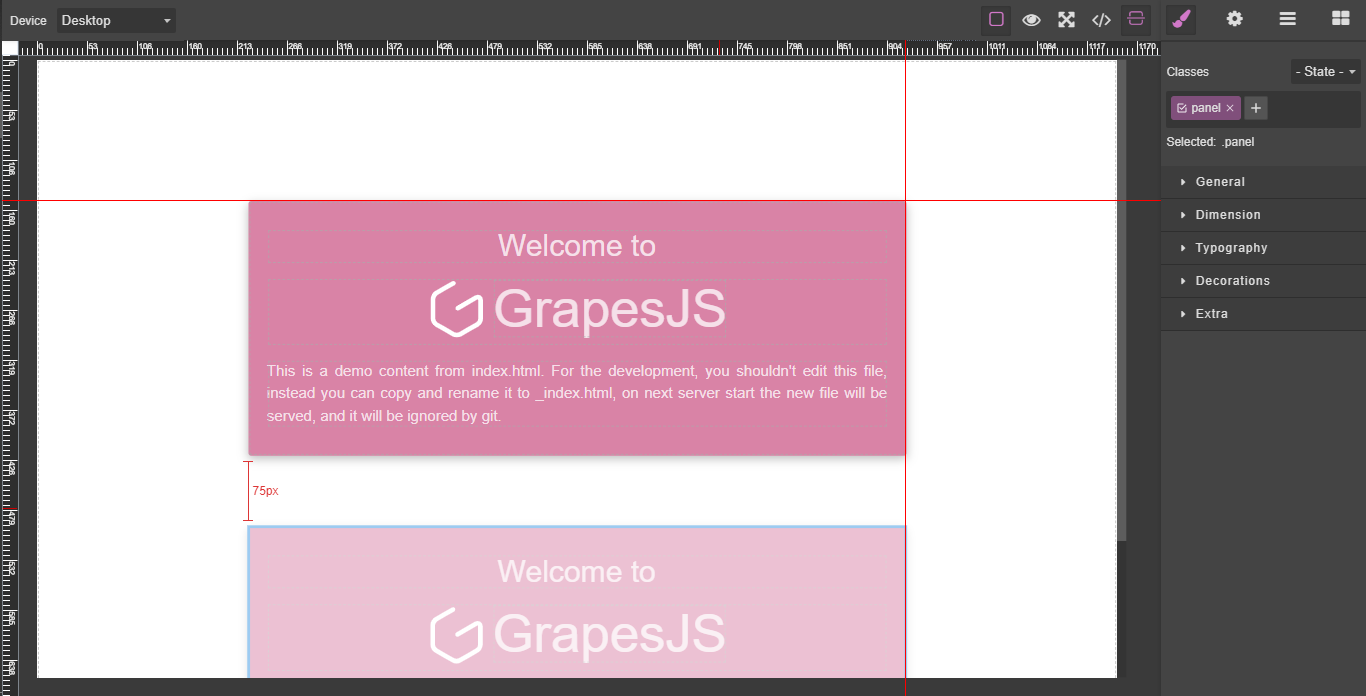Open the code viewer icon
The width and height of the screenshot is (1366, 696).
(x=1101, y=20)
